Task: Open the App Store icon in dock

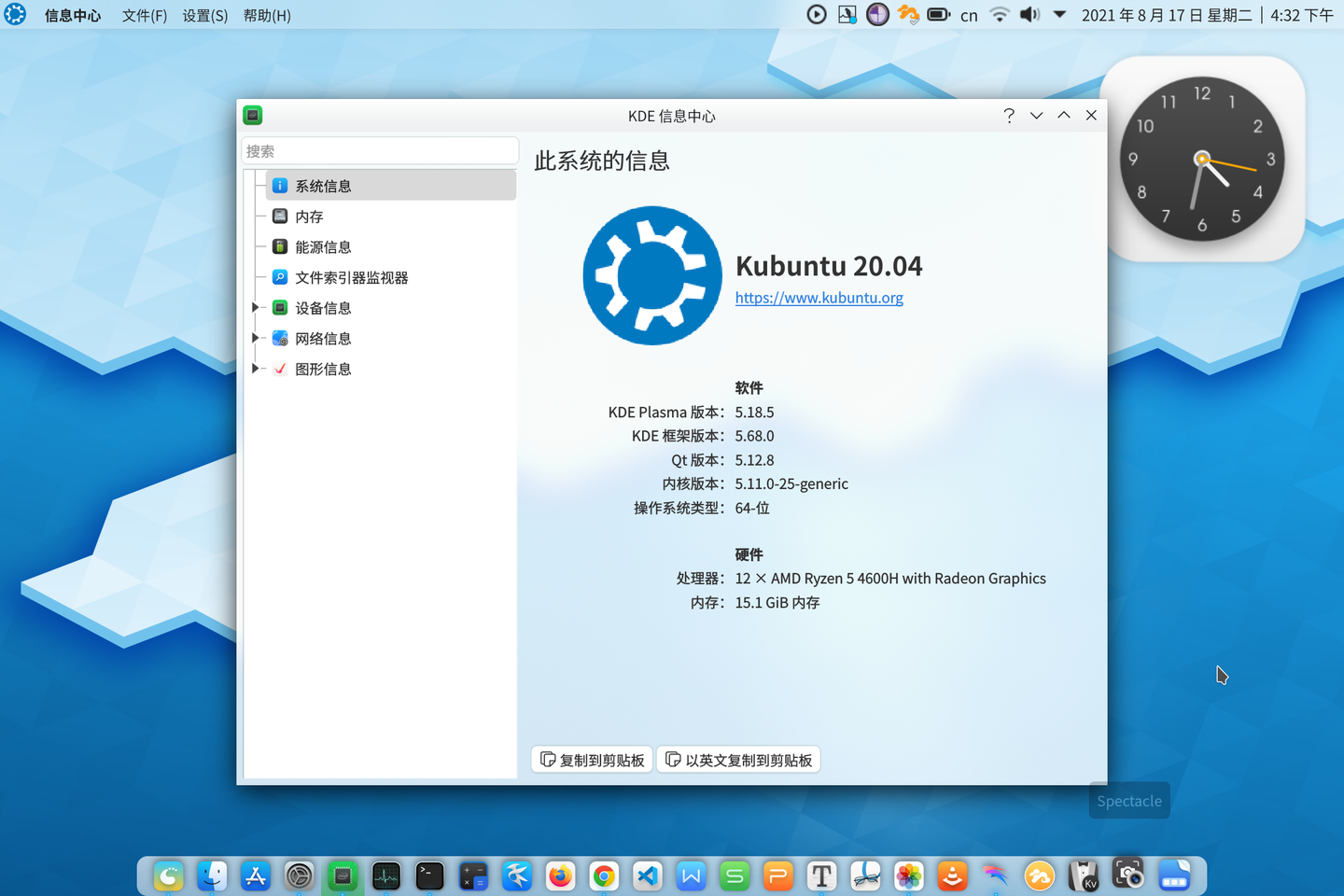Action: point(256,875)
